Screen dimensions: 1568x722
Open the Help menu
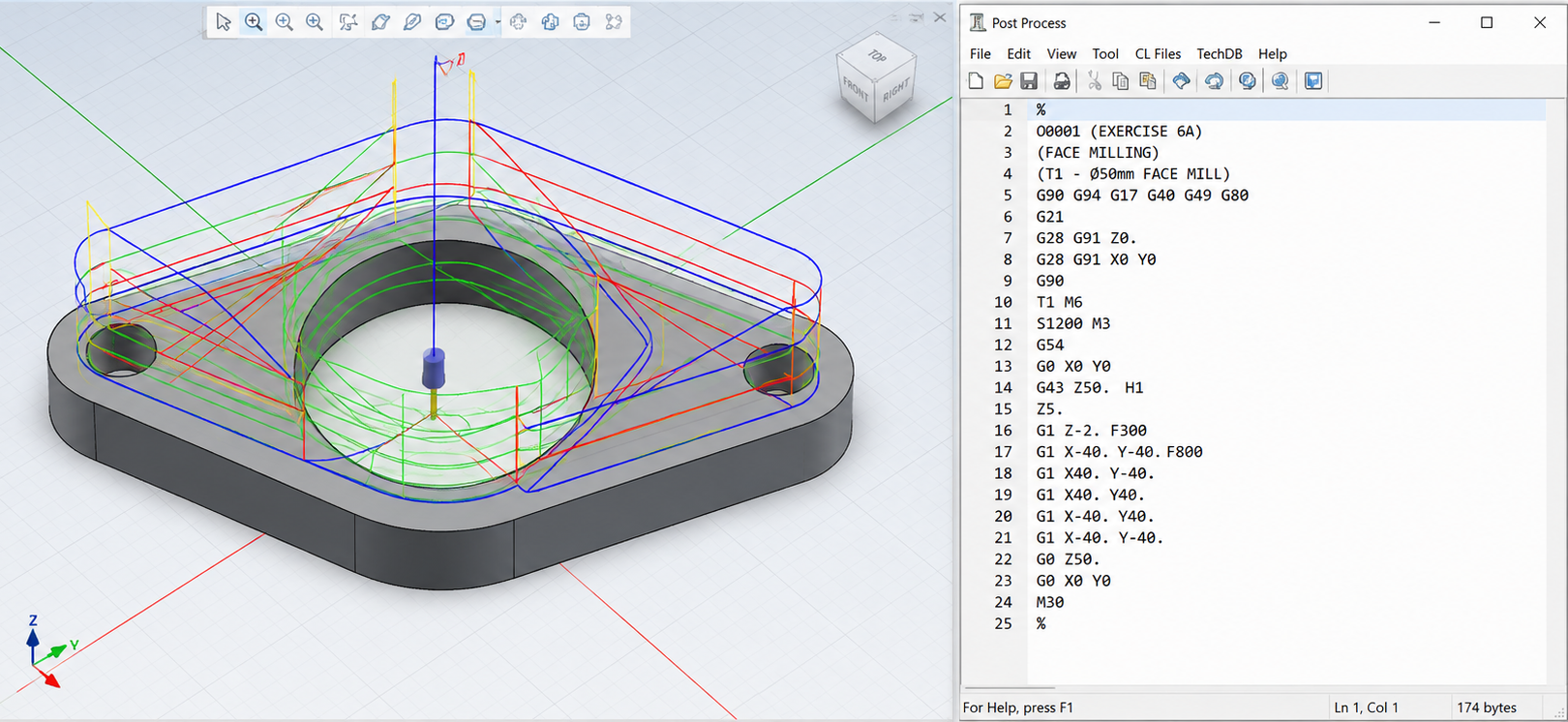click(x=1273, y=54)
